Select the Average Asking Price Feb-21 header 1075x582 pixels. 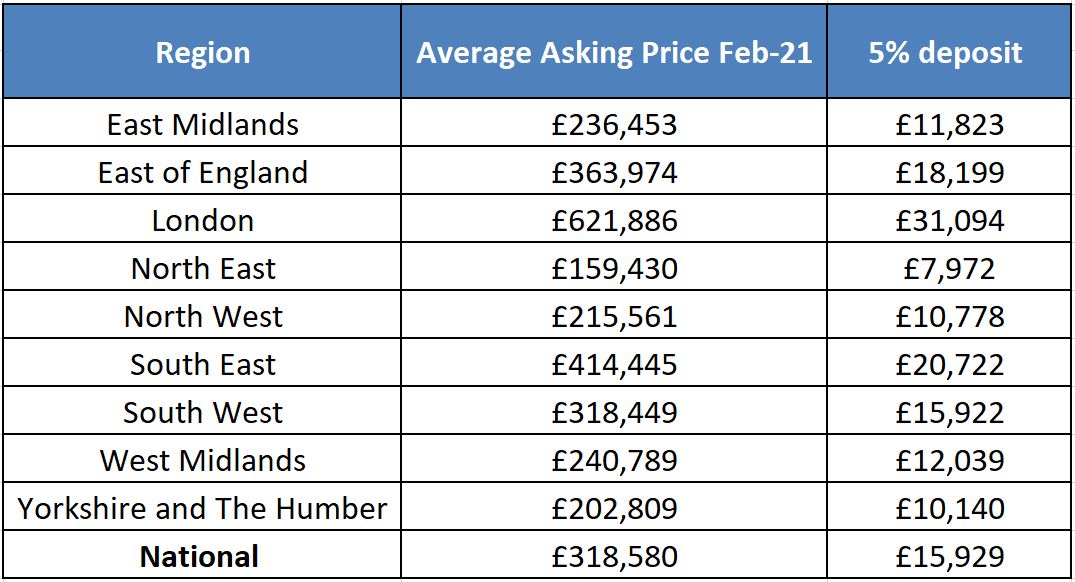coord(614,53)
